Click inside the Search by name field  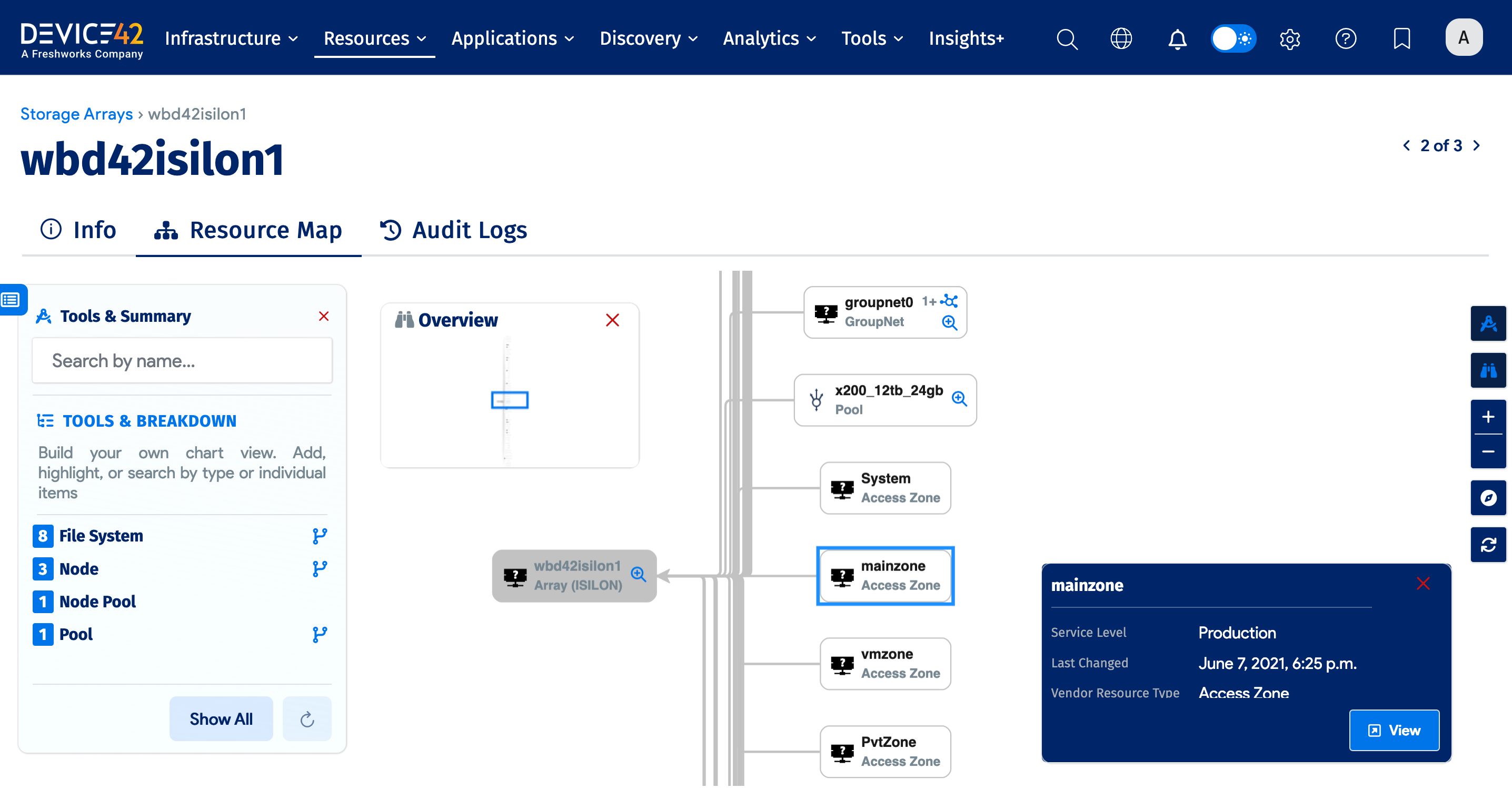182,360
